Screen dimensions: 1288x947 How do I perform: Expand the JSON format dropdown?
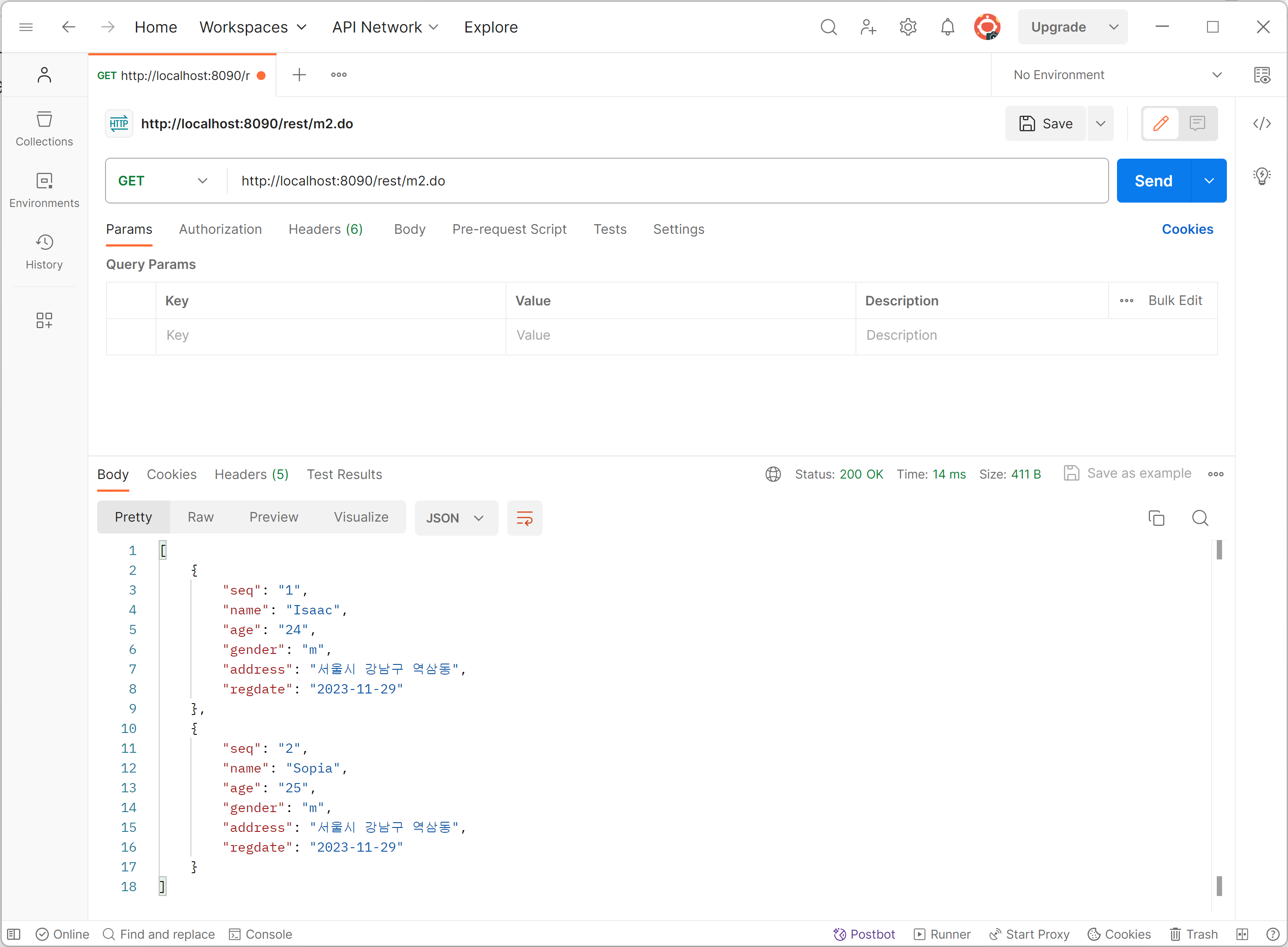455,518
